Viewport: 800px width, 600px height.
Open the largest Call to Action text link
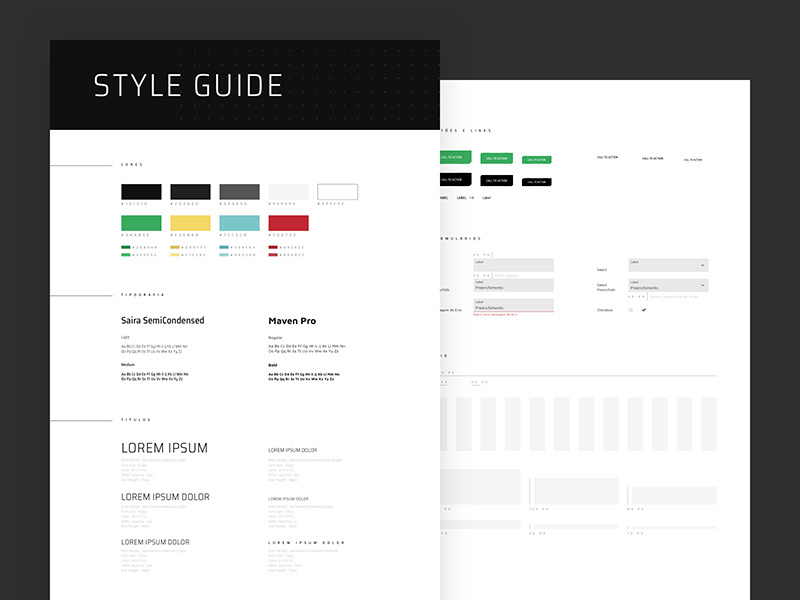coord(607,157)
